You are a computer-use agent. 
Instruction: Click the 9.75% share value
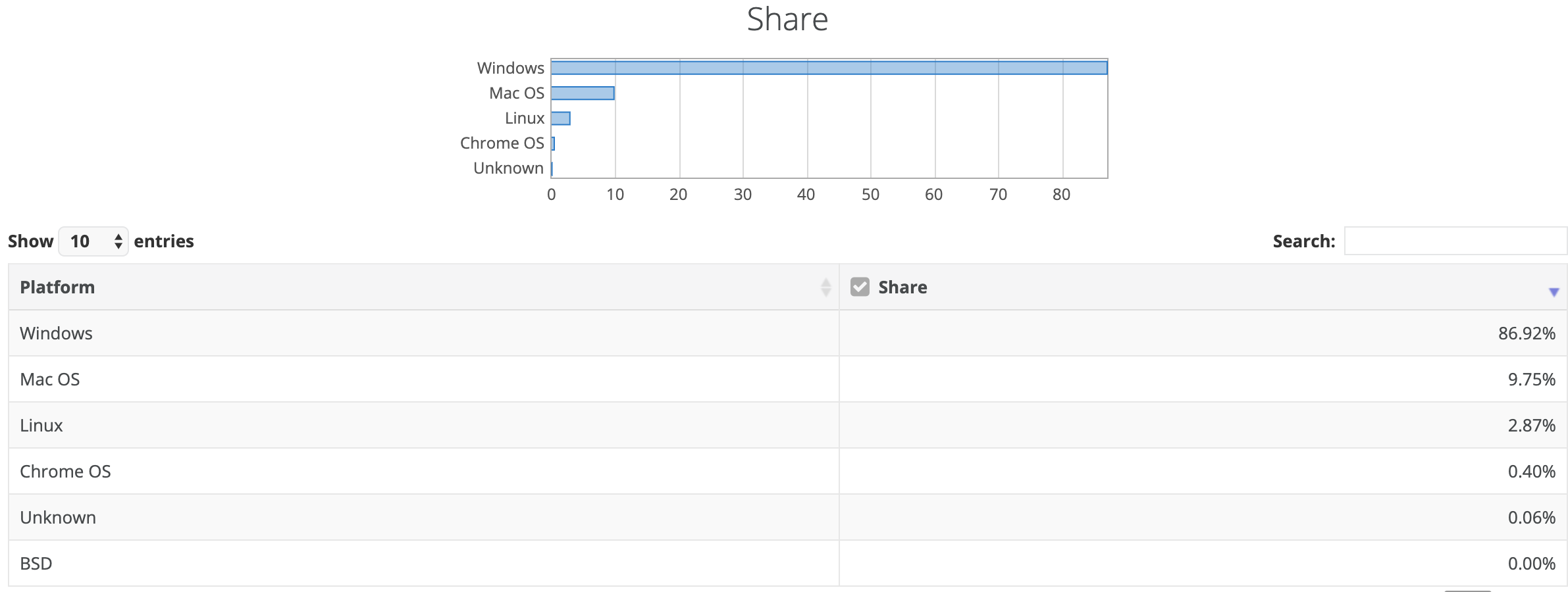point(1531,380)
